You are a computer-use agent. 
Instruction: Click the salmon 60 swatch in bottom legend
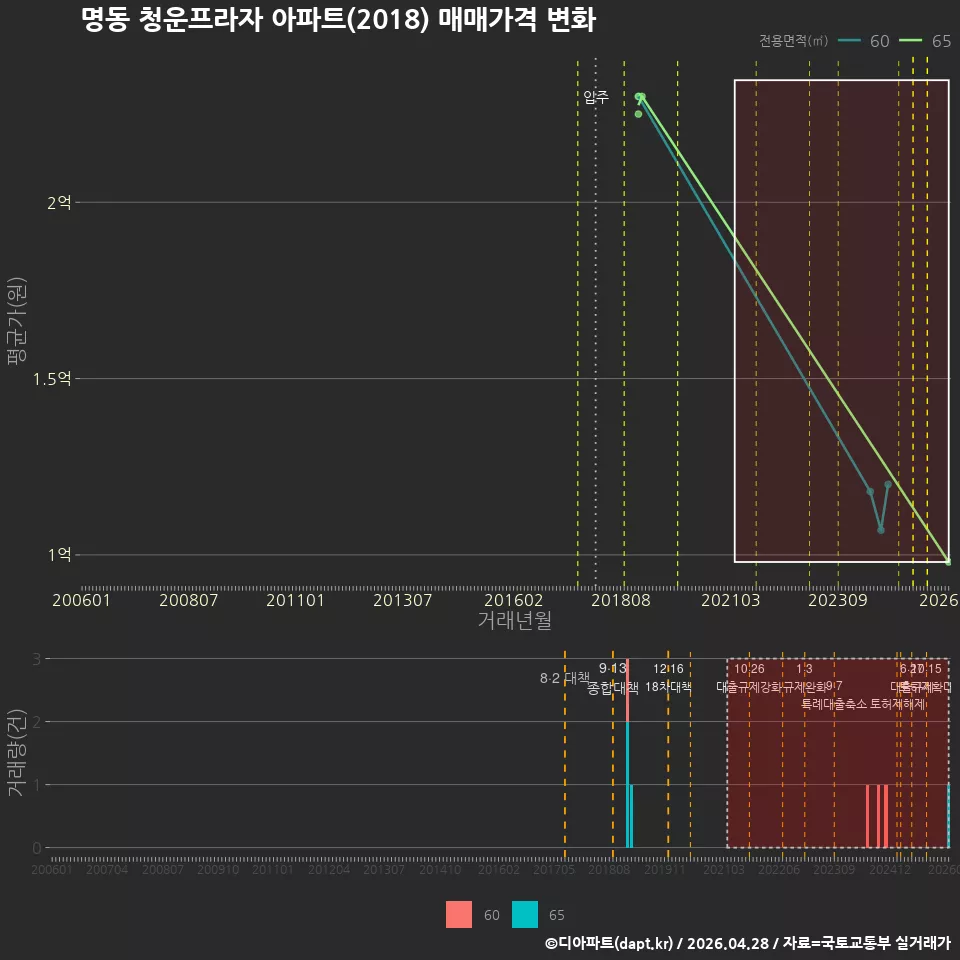[x=459, y=914]
